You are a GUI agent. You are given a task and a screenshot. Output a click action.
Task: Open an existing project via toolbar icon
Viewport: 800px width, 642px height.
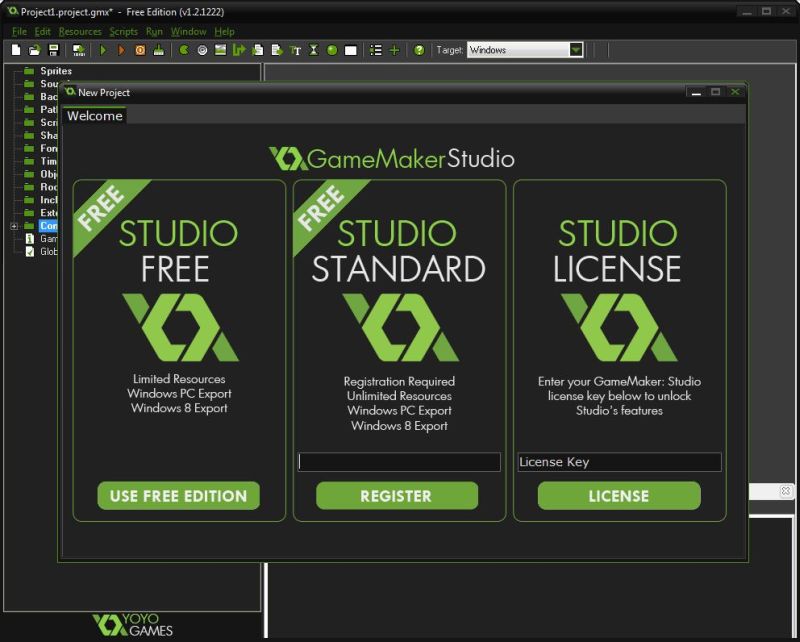(x=34, y=50)
